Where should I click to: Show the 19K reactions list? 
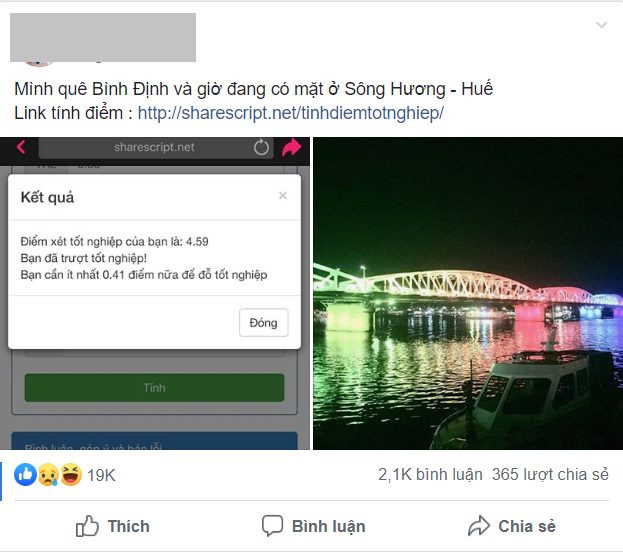101,475
